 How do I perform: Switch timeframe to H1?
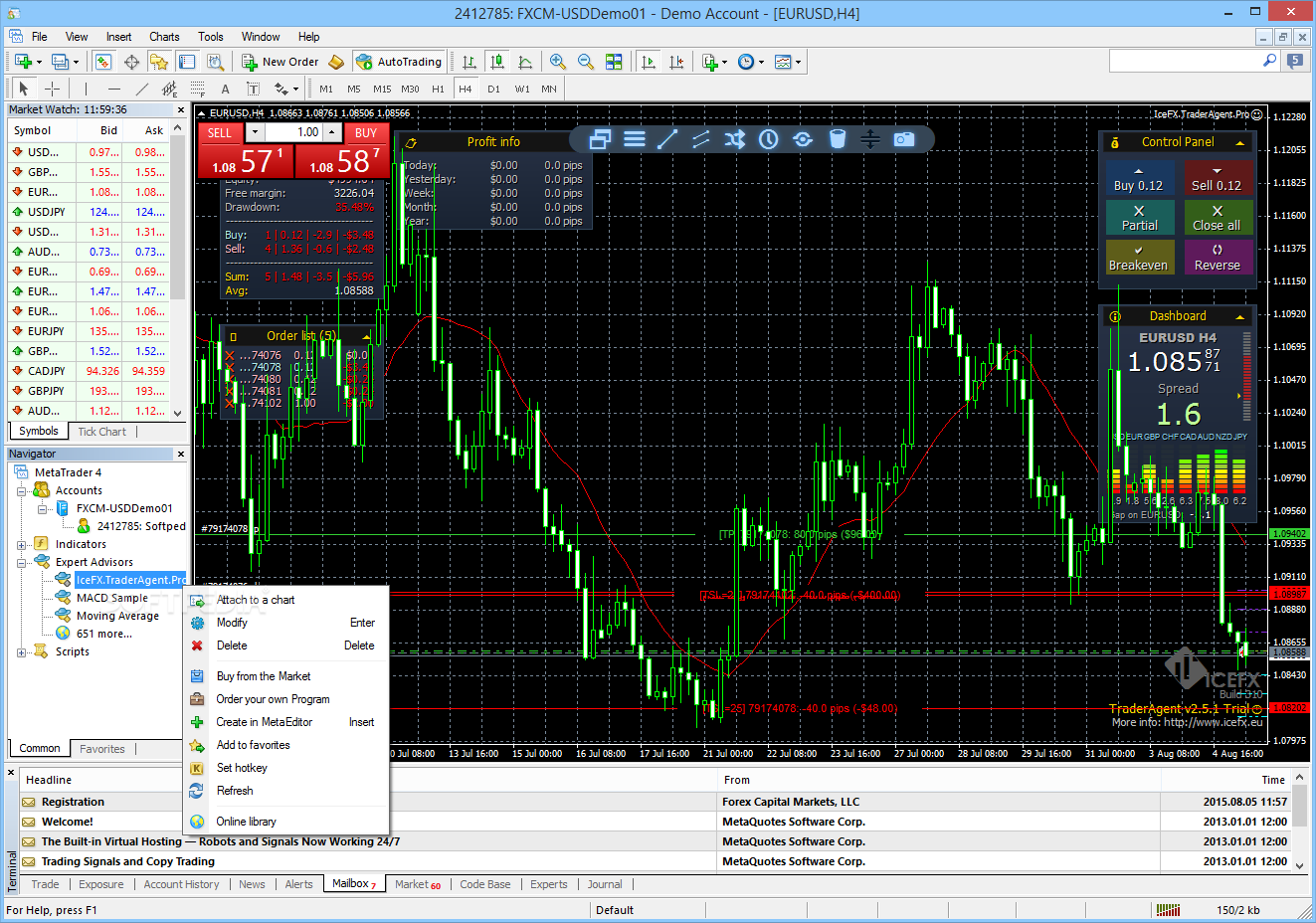point(438,89)
